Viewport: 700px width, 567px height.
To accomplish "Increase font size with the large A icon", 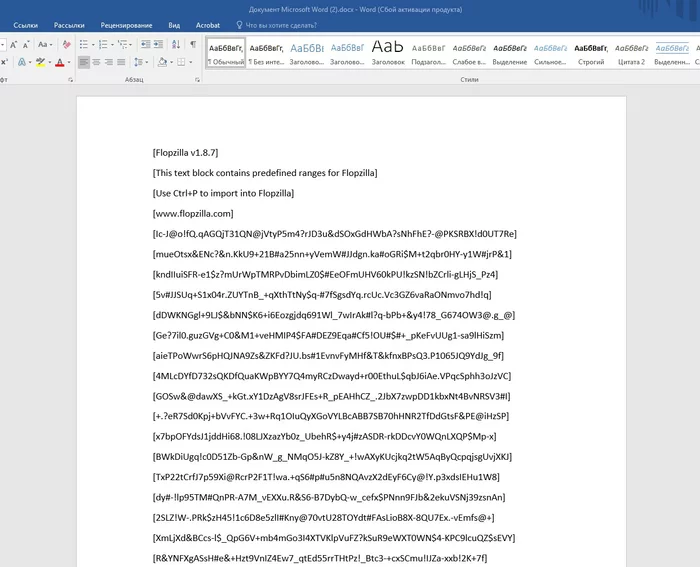I will point(13,44).
